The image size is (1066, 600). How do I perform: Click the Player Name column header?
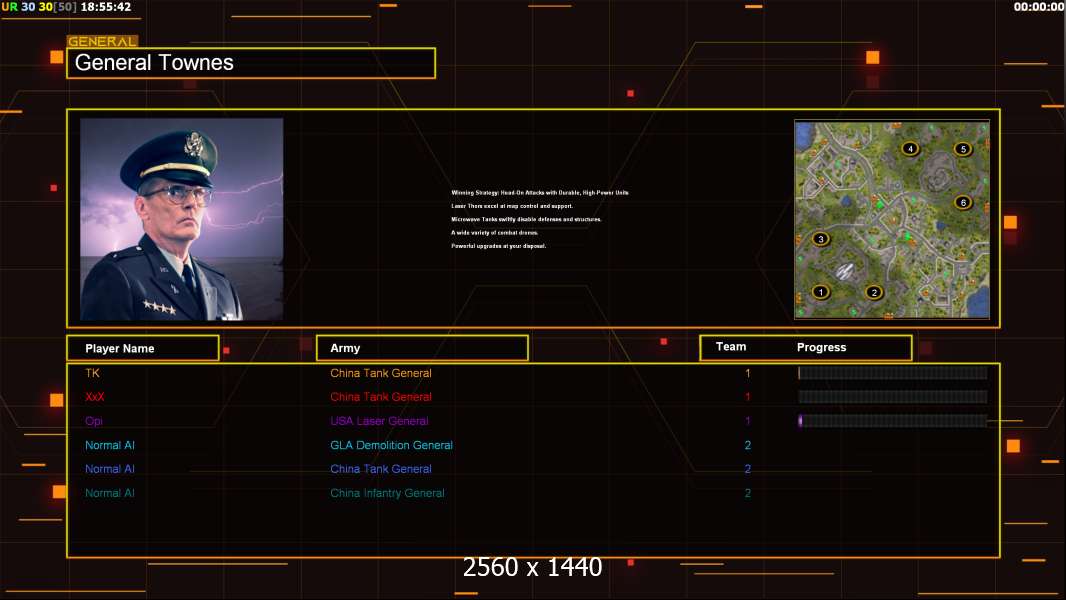(x=143, y=348)
